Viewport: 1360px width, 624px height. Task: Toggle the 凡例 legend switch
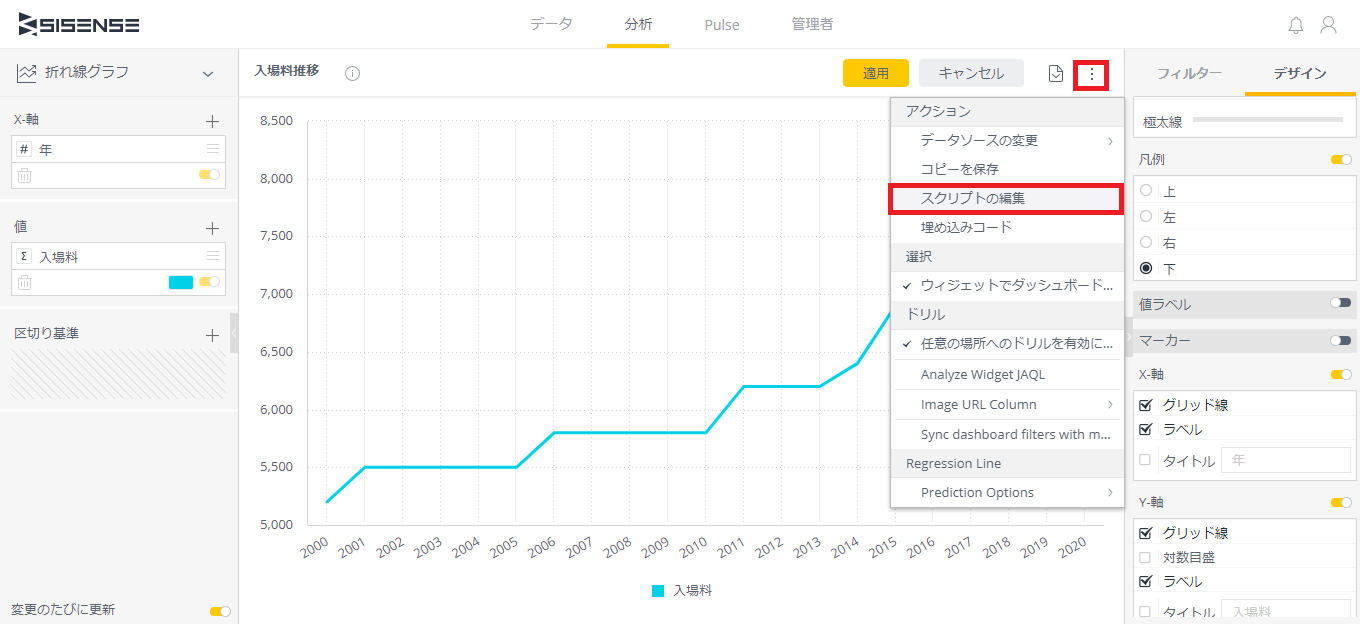coord(1340,160)
